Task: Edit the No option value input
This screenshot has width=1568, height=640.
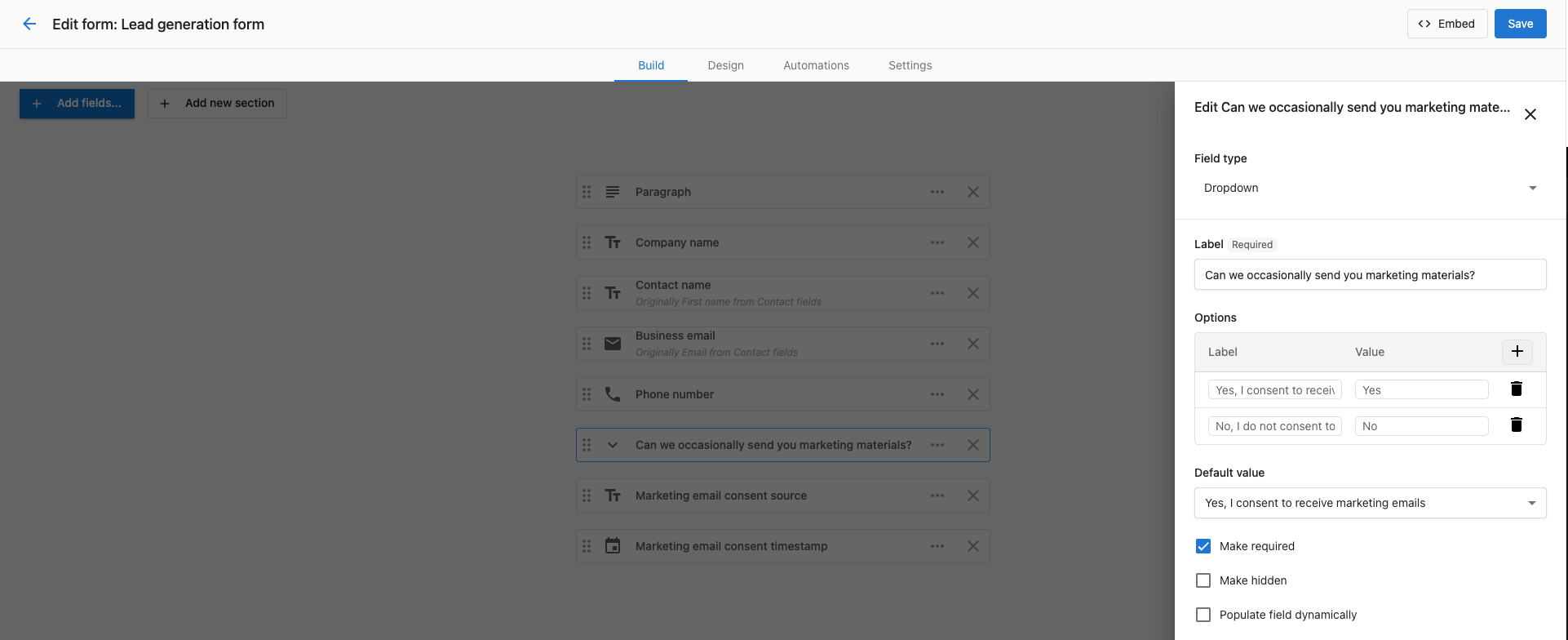Action: pyautogui.click(x=1422, y=425)
